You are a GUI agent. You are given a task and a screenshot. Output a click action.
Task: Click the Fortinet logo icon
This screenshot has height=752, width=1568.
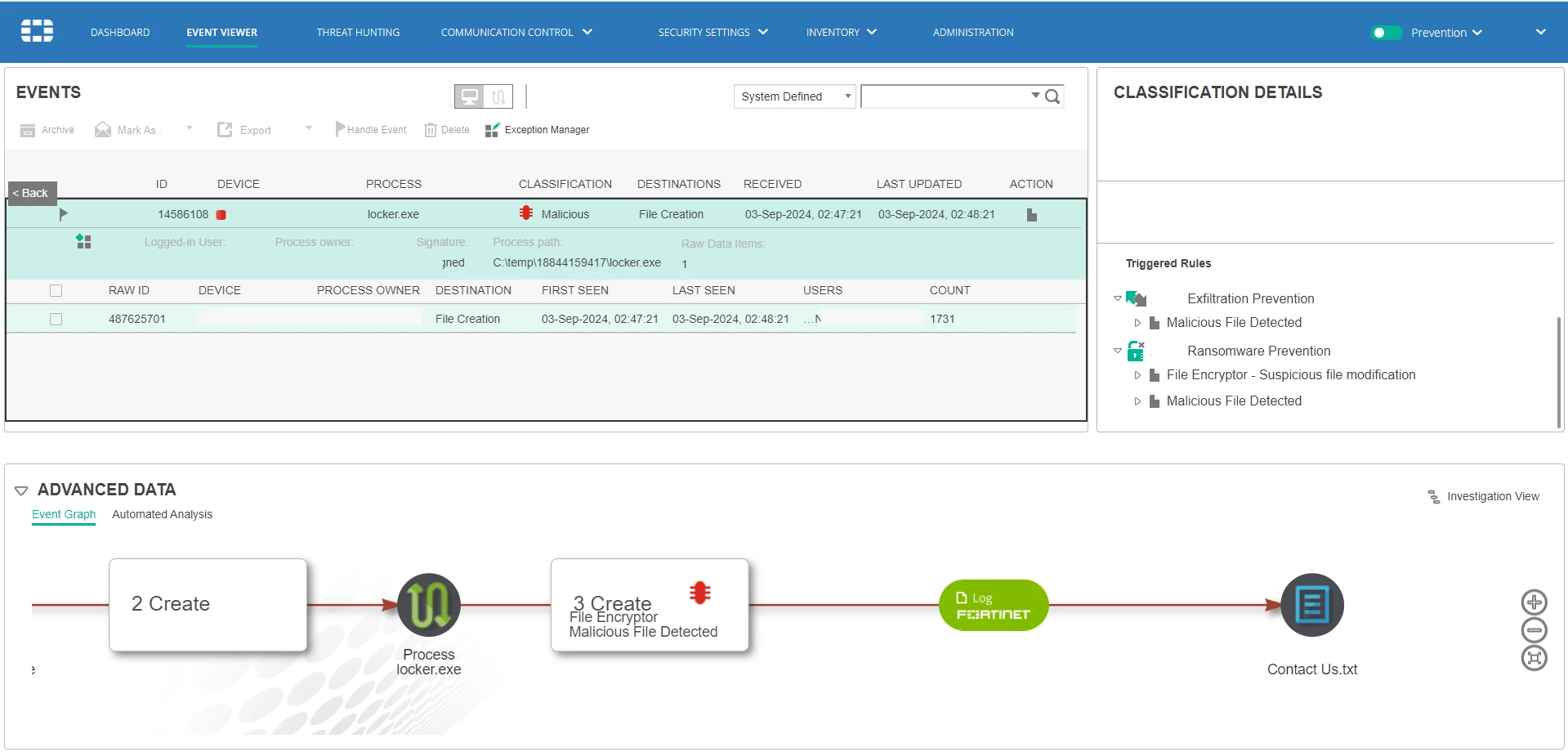click(37, 31)
